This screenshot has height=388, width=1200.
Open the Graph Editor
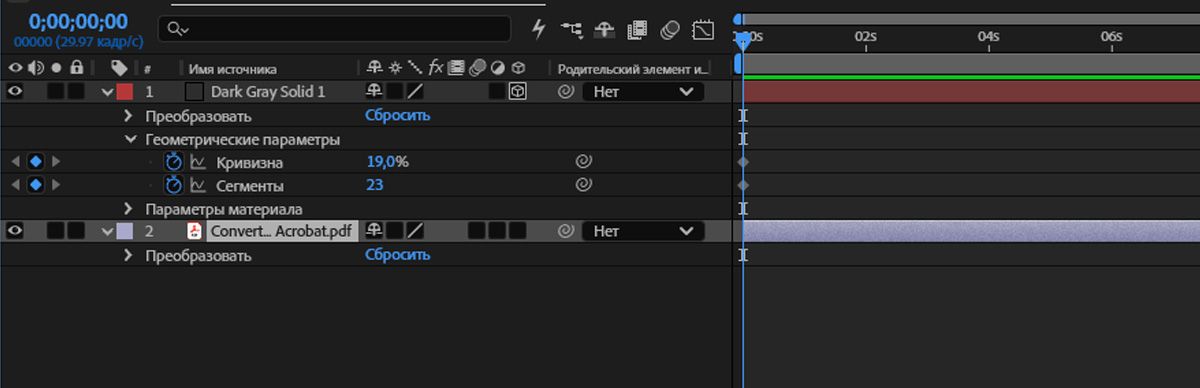[x=703, y=30]
